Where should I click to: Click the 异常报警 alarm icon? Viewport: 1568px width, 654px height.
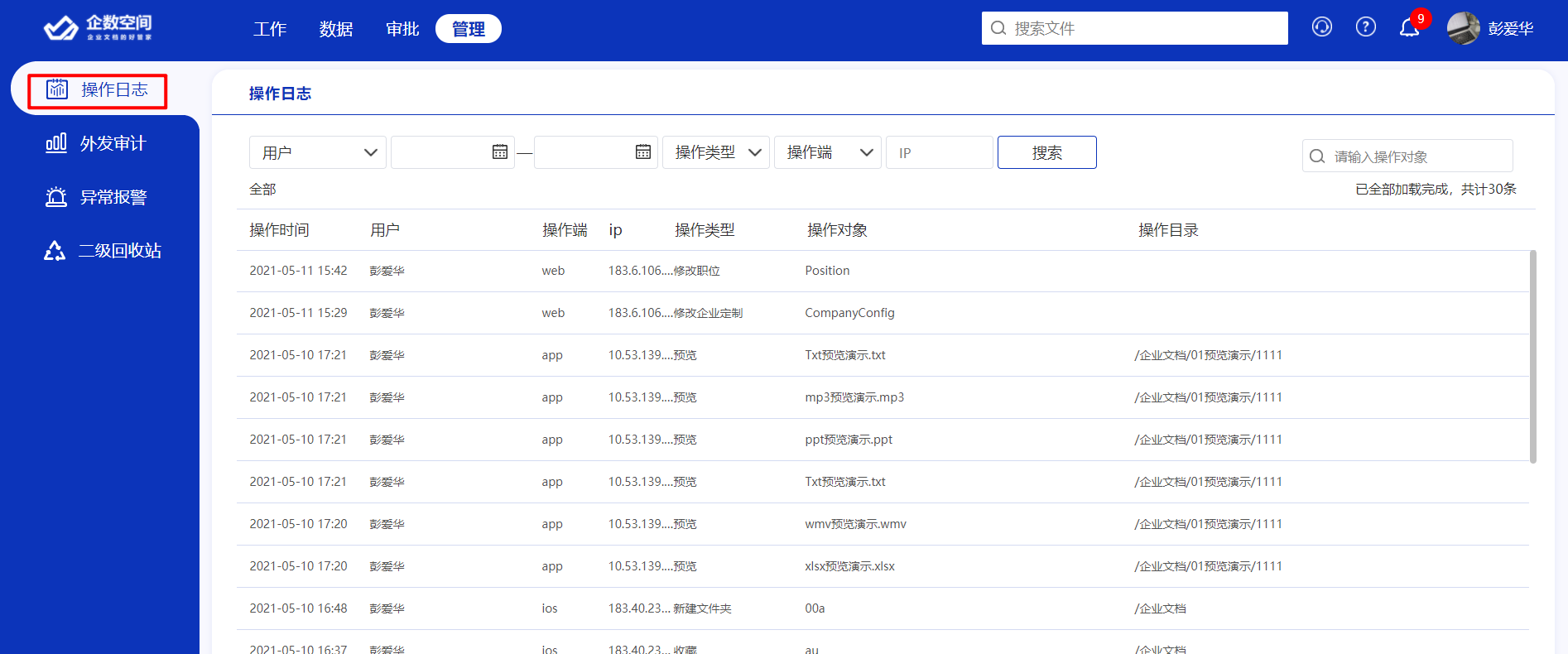56,197
